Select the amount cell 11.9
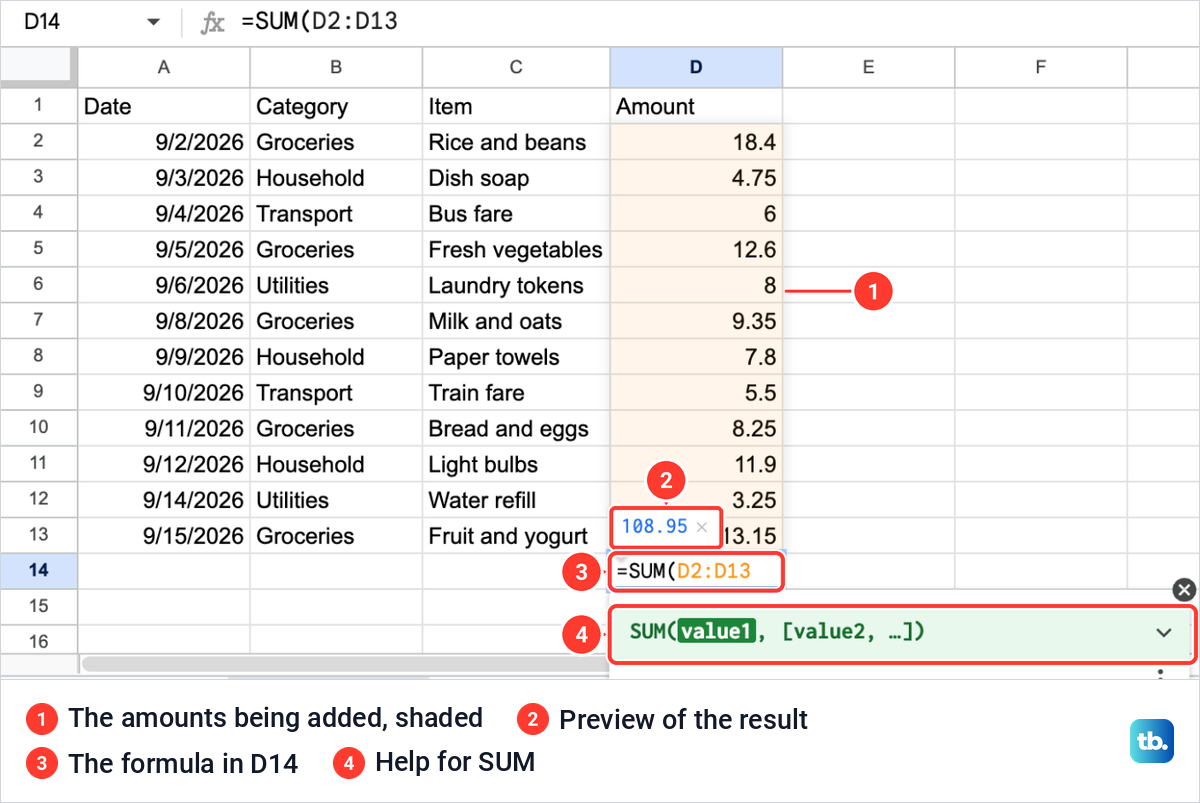This screenshot has width=1200, height=803. (696, 465)
